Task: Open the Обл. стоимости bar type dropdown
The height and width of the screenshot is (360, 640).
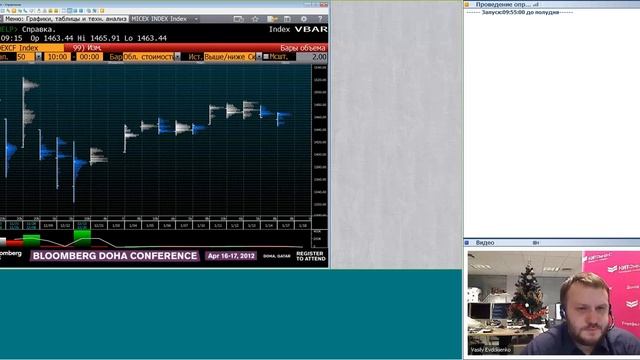Action: (x=148, y=57)
